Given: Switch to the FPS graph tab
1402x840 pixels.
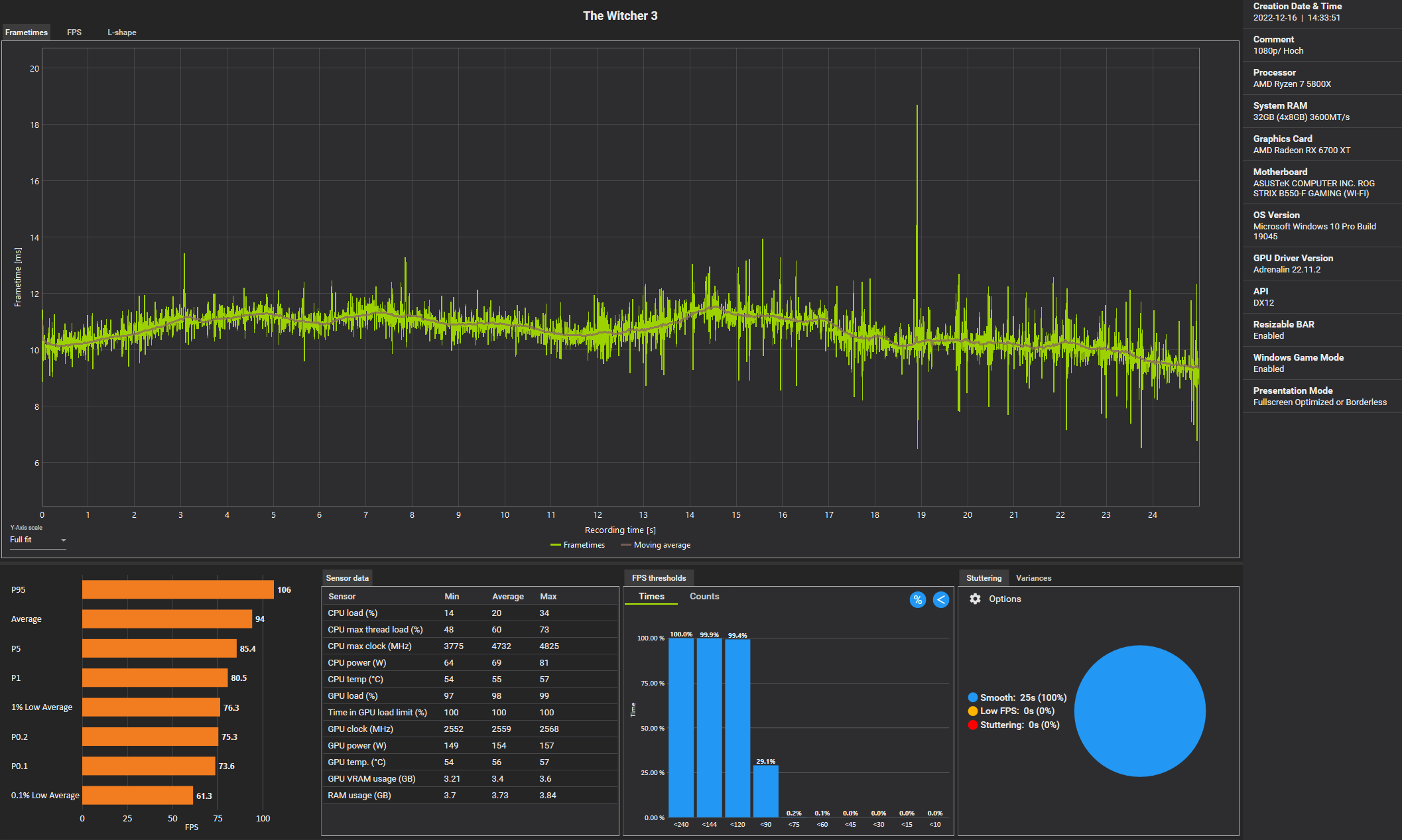Looking at the screenshot, I should pyautogui.click(x=74, y=32).
